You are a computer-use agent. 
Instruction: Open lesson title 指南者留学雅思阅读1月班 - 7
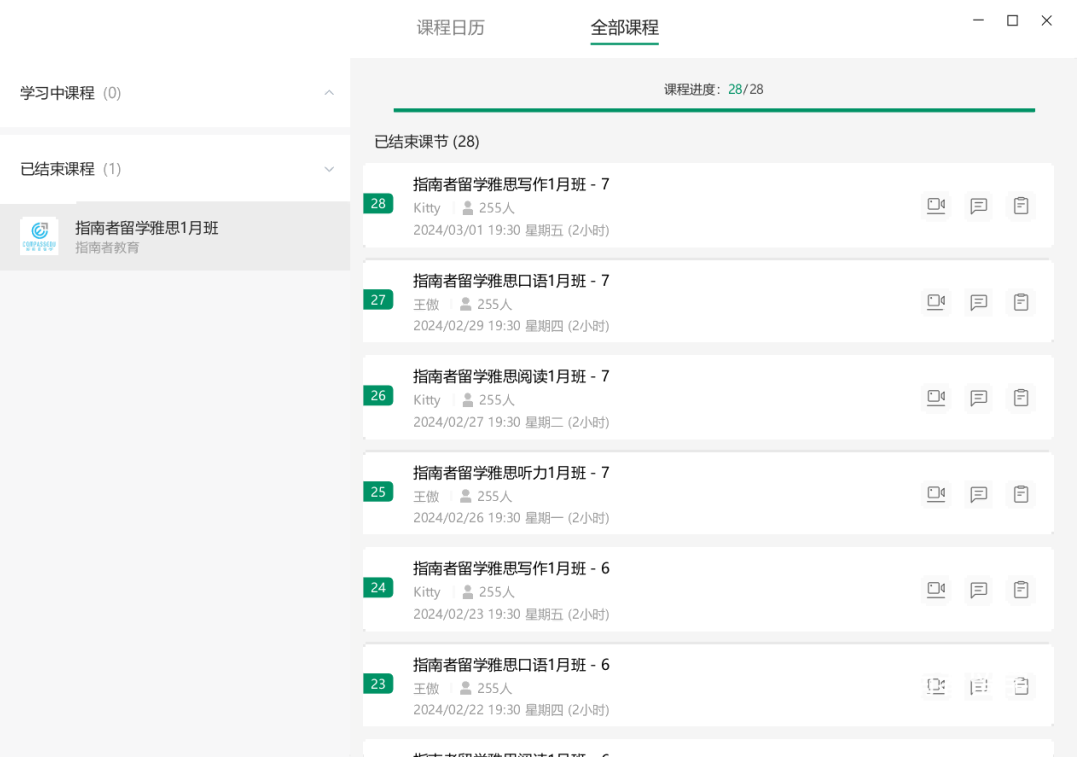(511, 376)
